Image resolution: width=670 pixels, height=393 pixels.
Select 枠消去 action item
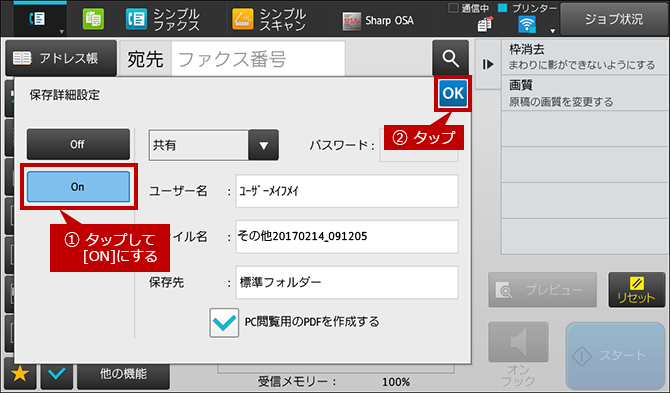pos(585,57)
